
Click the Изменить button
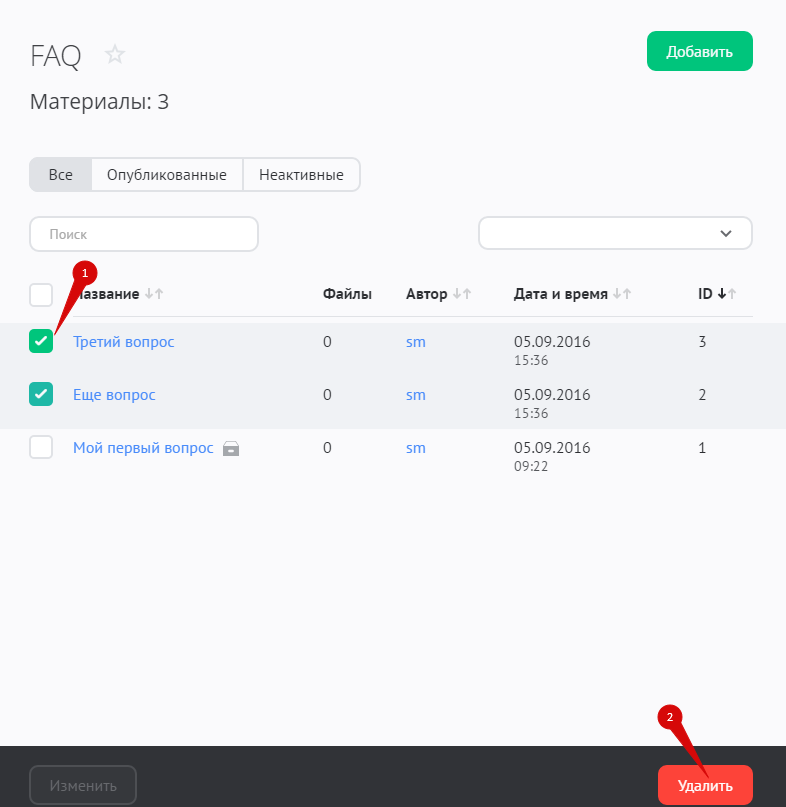(x=83, y=786)
